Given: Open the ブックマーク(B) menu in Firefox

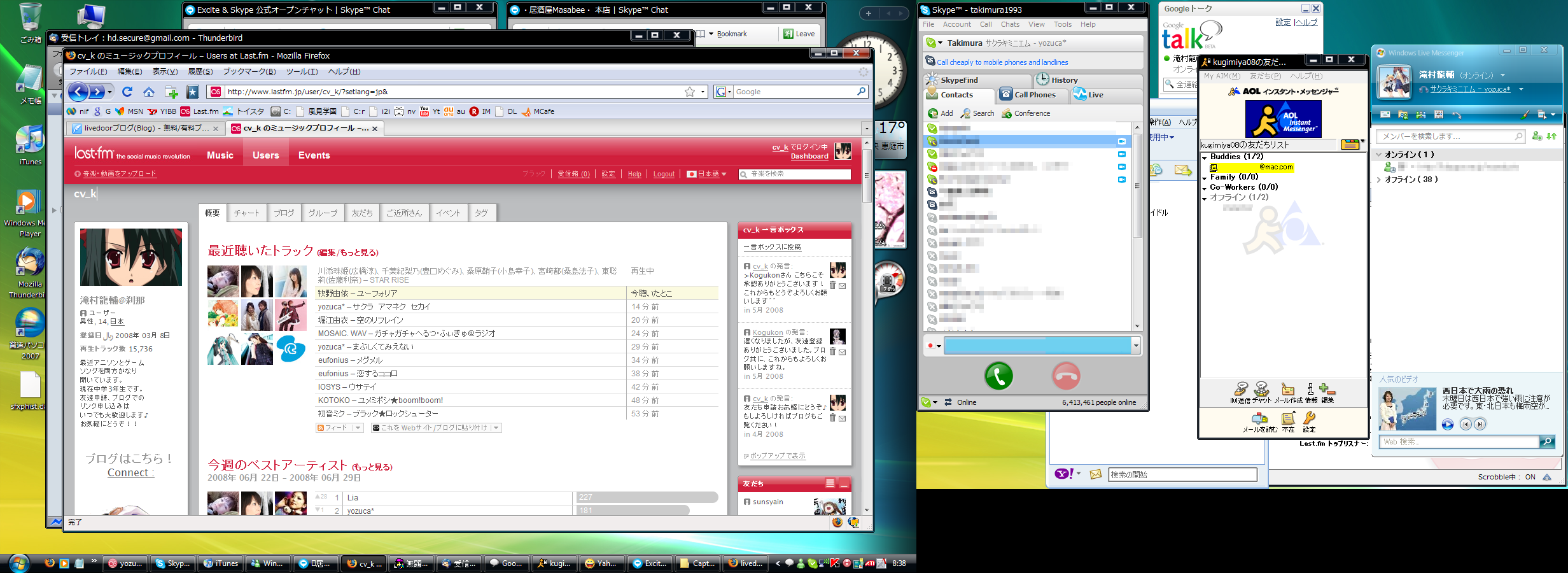Looking at the screenshot, I should (x=249, y=71).
